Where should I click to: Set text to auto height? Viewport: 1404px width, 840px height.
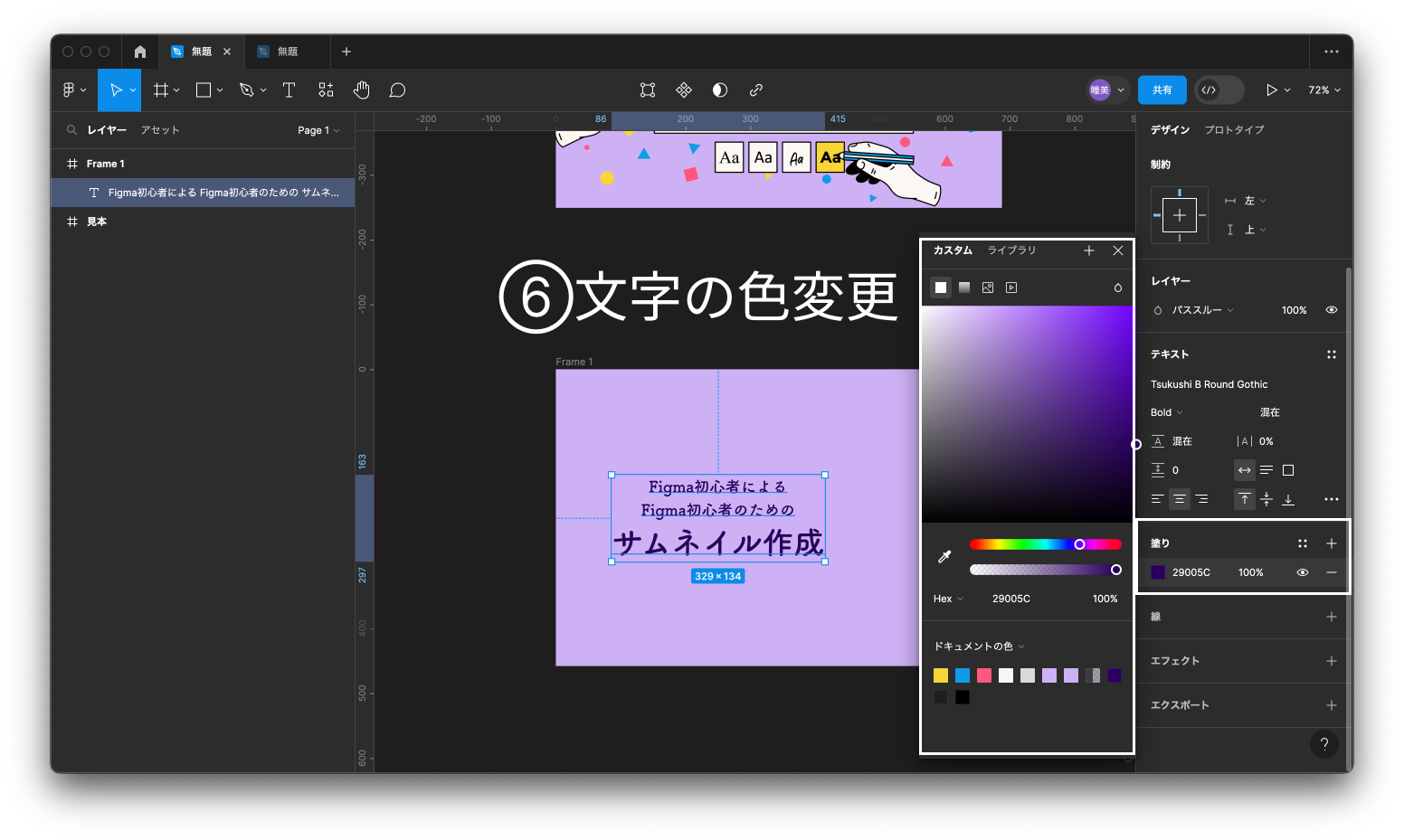click(1266, 470)
